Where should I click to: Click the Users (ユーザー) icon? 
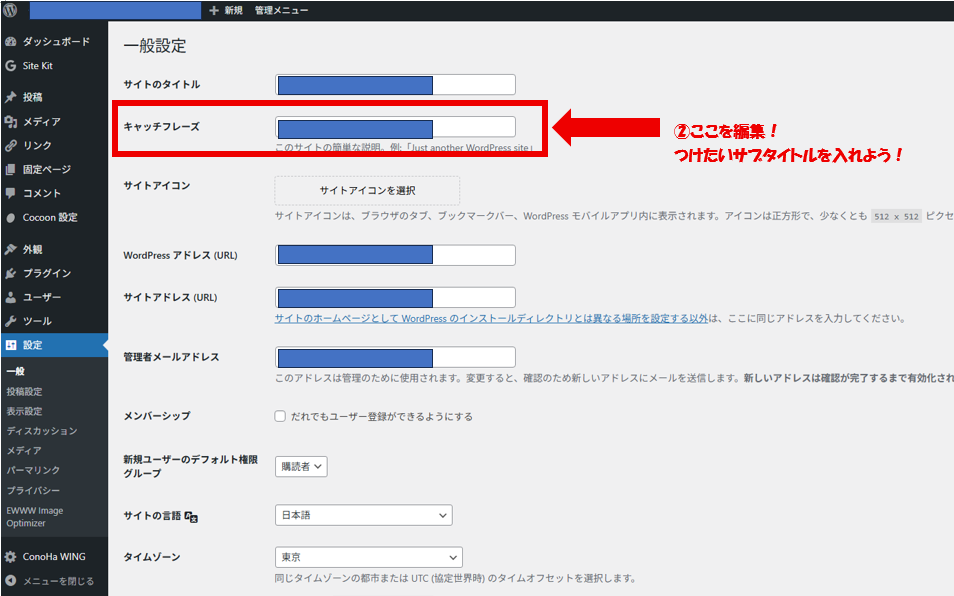(10, 298)
